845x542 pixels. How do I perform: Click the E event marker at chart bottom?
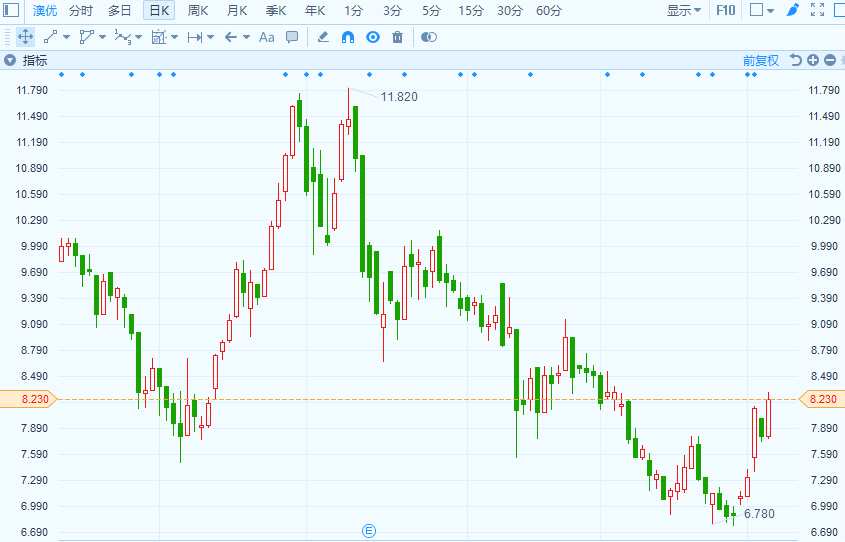tap(369, 531)
